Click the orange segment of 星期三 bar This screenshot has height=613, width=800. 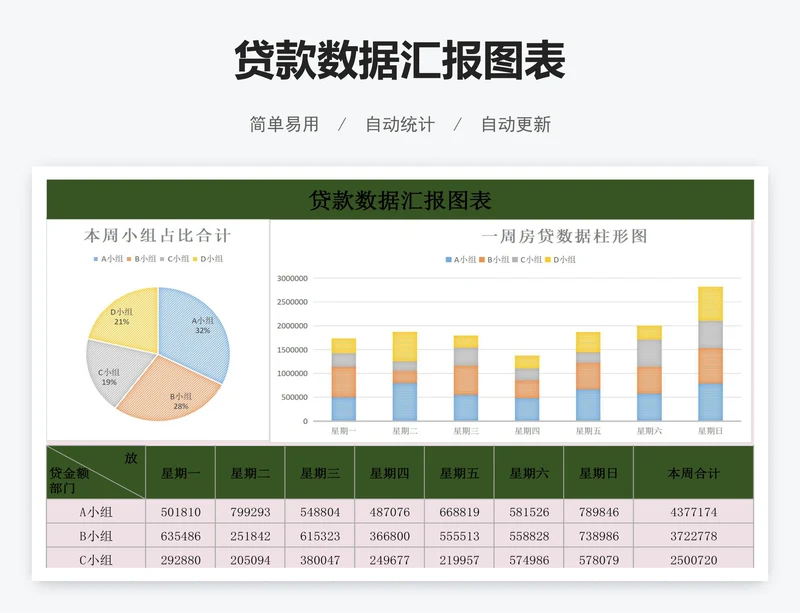(466, 380)
